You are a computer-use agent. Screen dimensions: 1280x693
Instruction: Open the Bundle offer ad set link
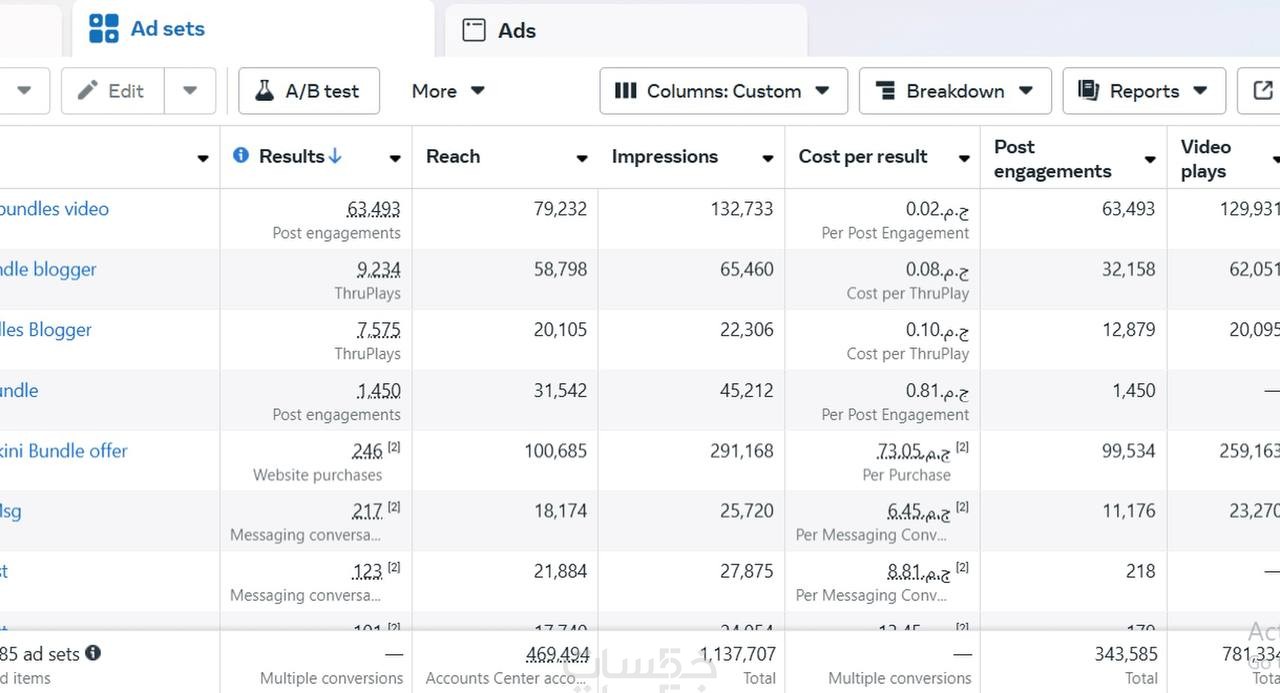coord(64,451)
